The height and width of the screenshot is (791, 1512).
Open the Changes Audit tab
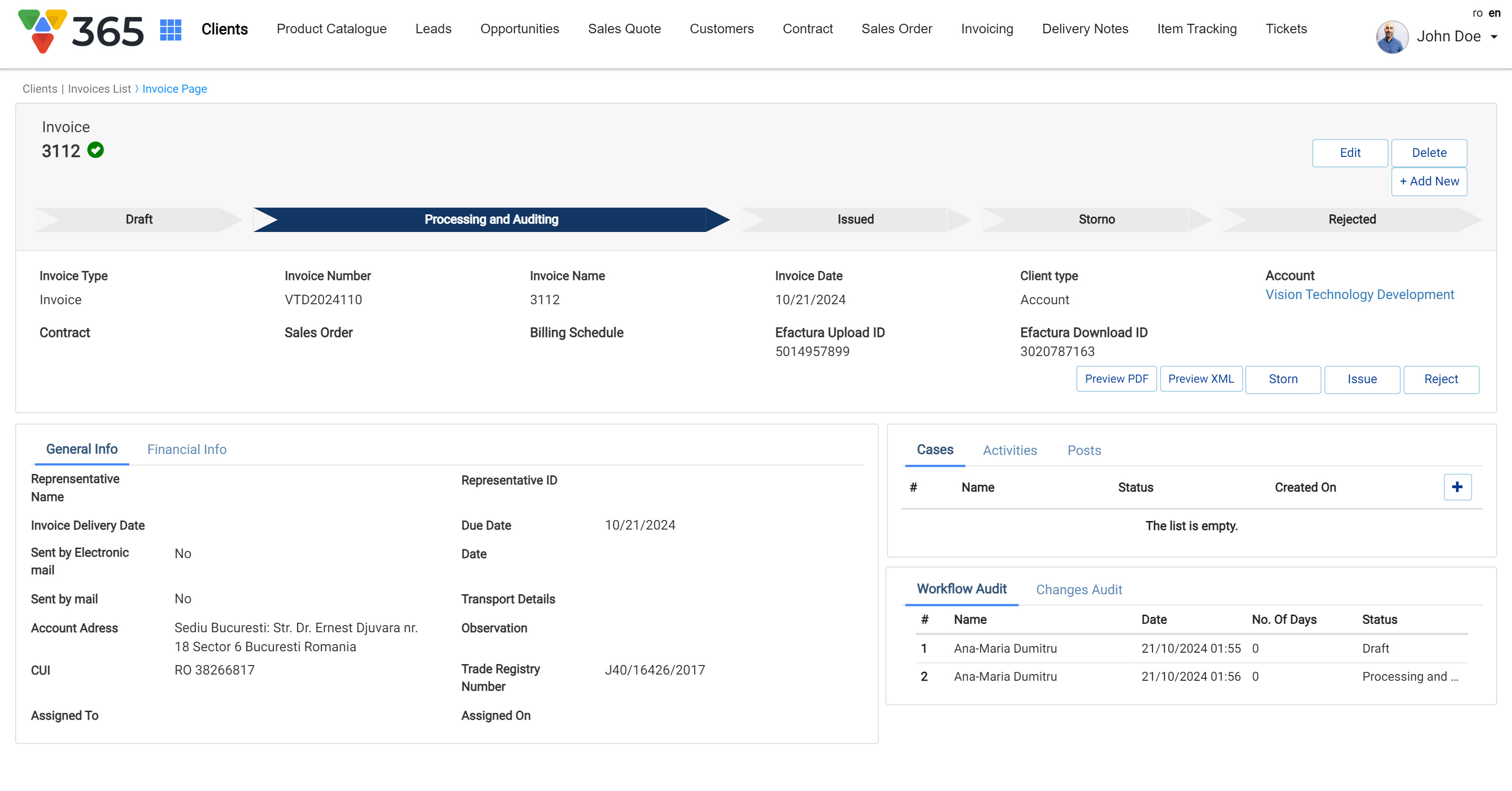click(x=1078, y=590)
